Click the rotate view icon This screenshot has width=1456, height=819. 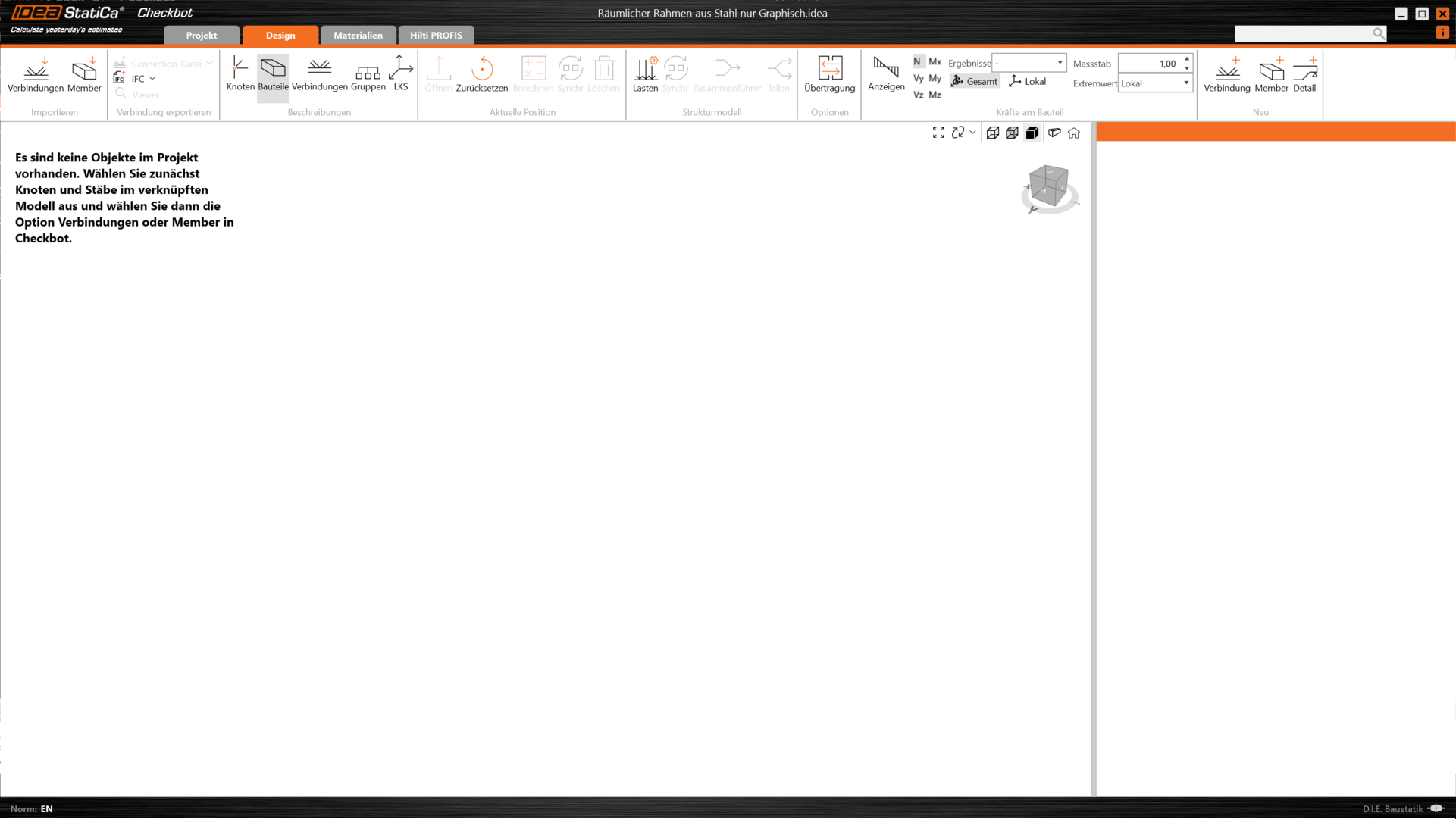coord(958,133)
